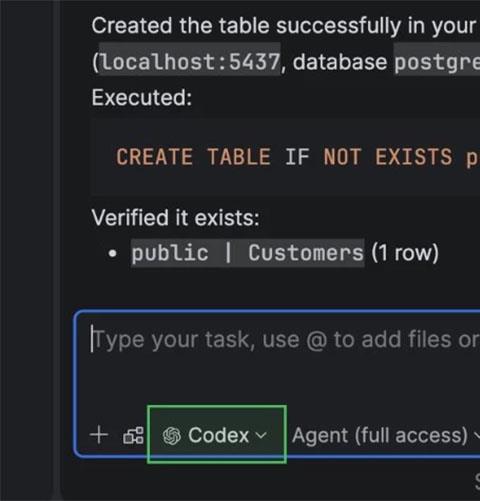Click the NOT keyword in code block

(x=342, y=157)
